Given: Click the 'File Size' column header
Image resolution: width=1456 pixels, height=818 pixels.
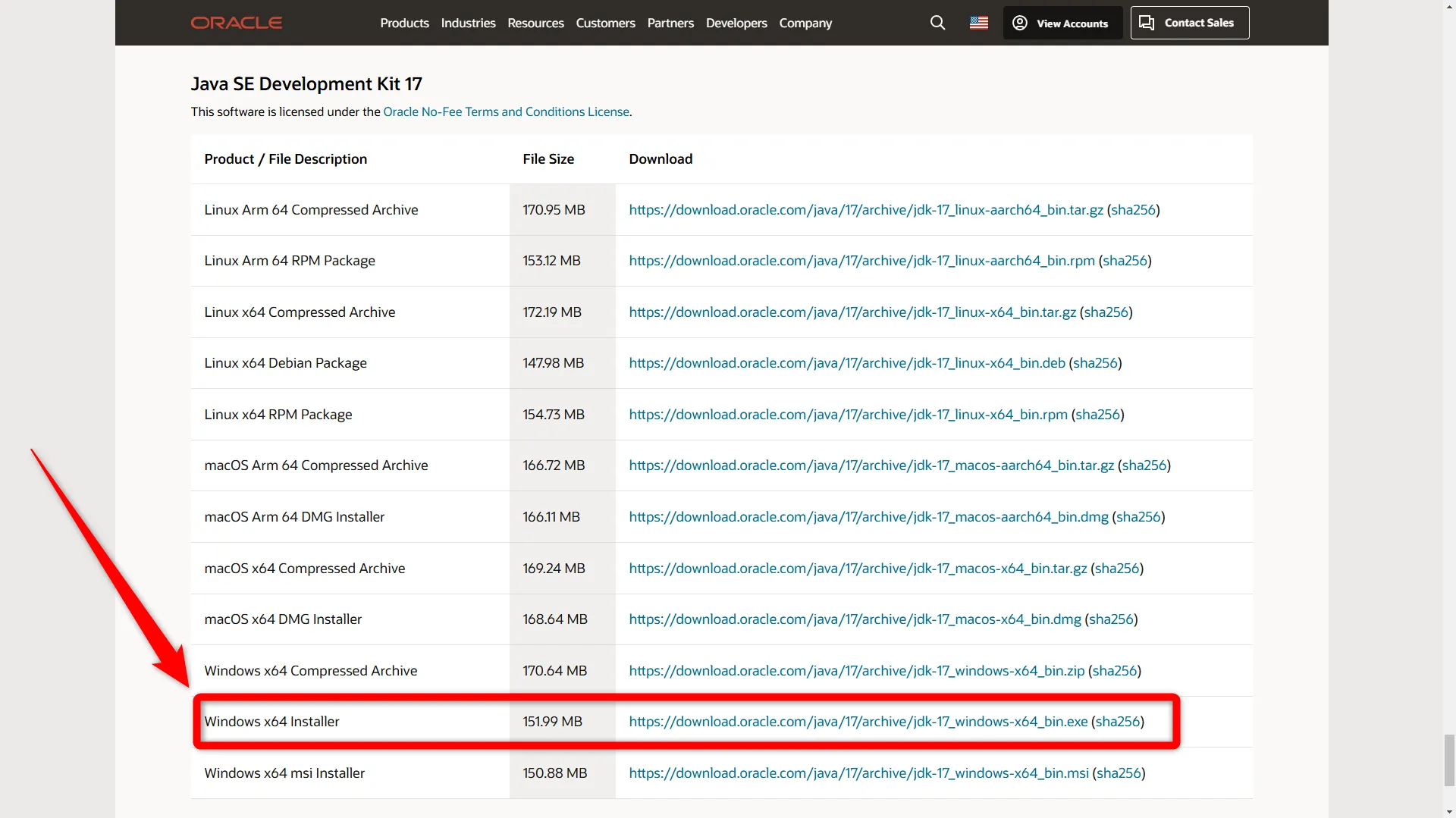Looking at the screenshot, I should 548,159.
